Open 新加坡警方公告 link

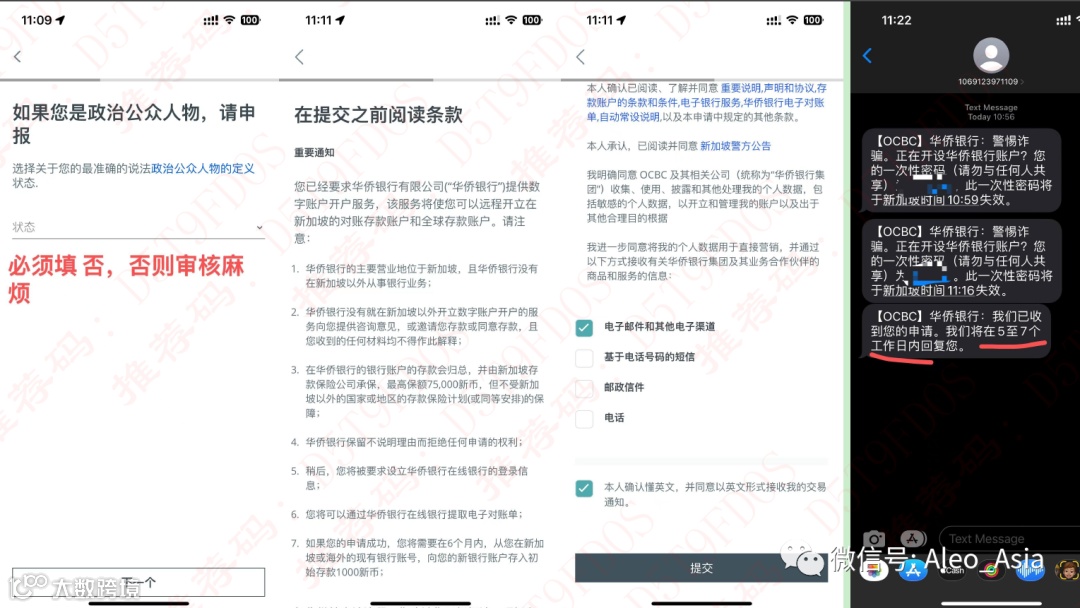(735, 146)
